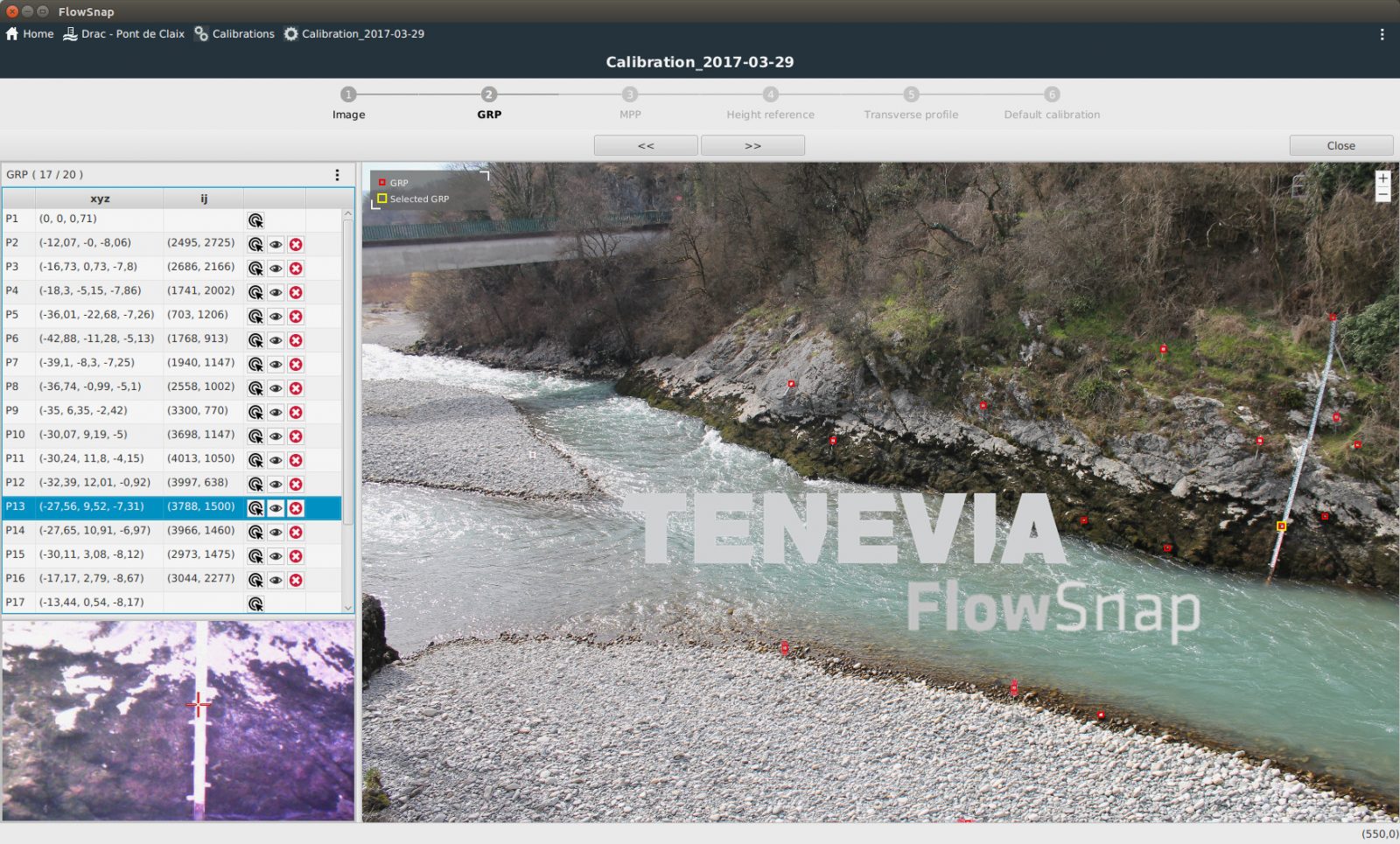Delete image point for row P2

(x=296, y=245)
